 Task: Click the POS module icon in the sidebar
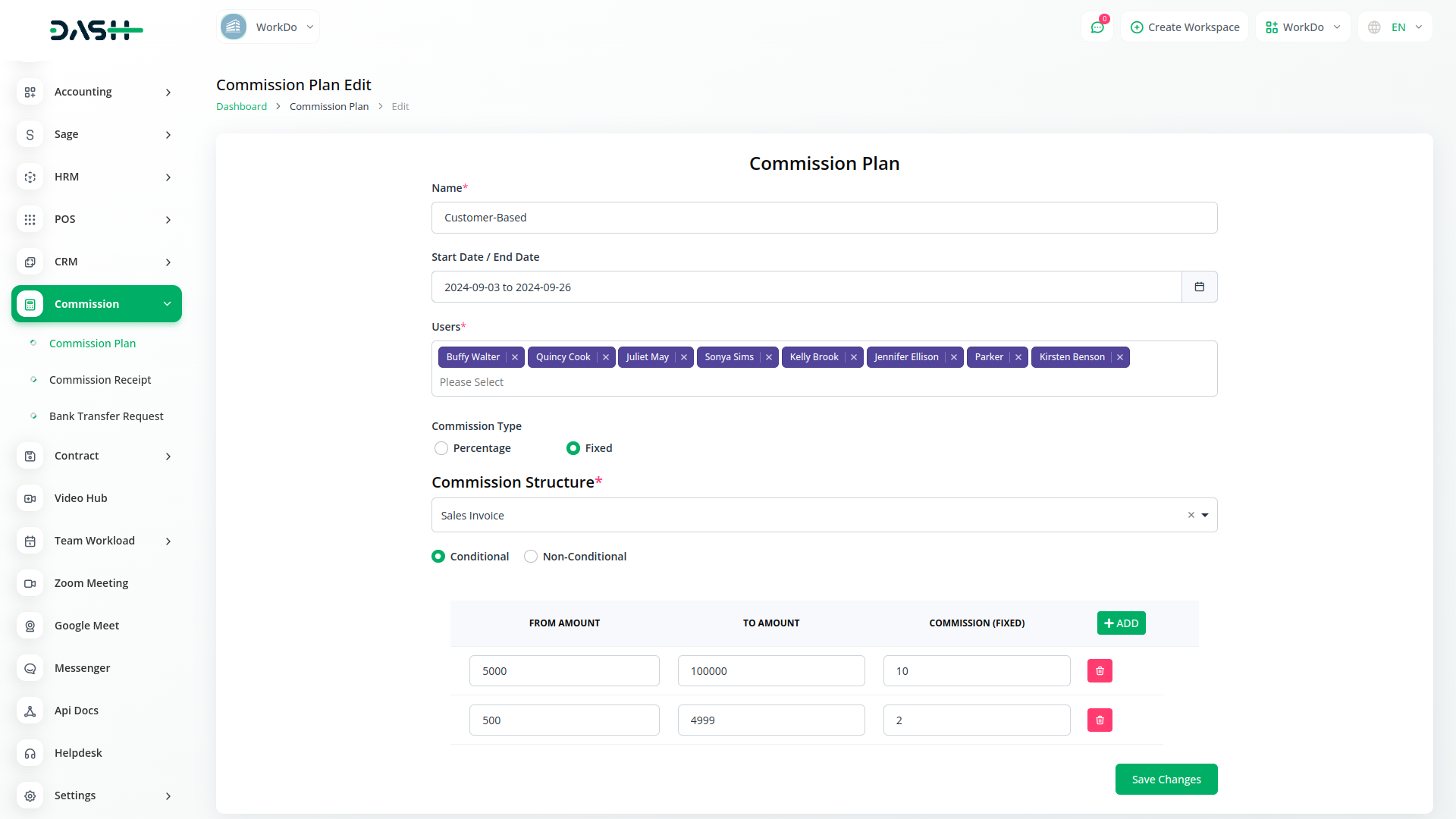(30, 219)
